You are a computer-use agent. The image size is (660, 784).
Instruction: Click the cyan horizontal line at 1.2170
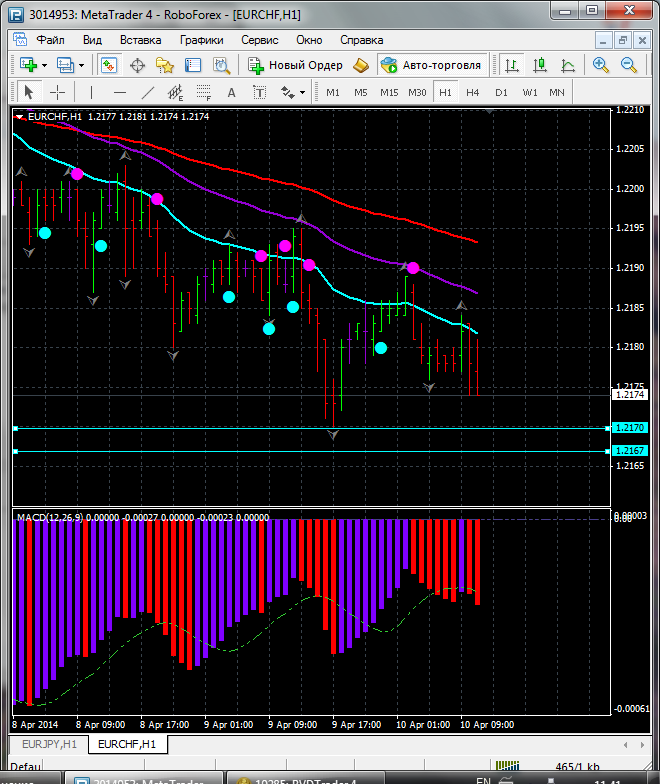click(x=312, y=428)
